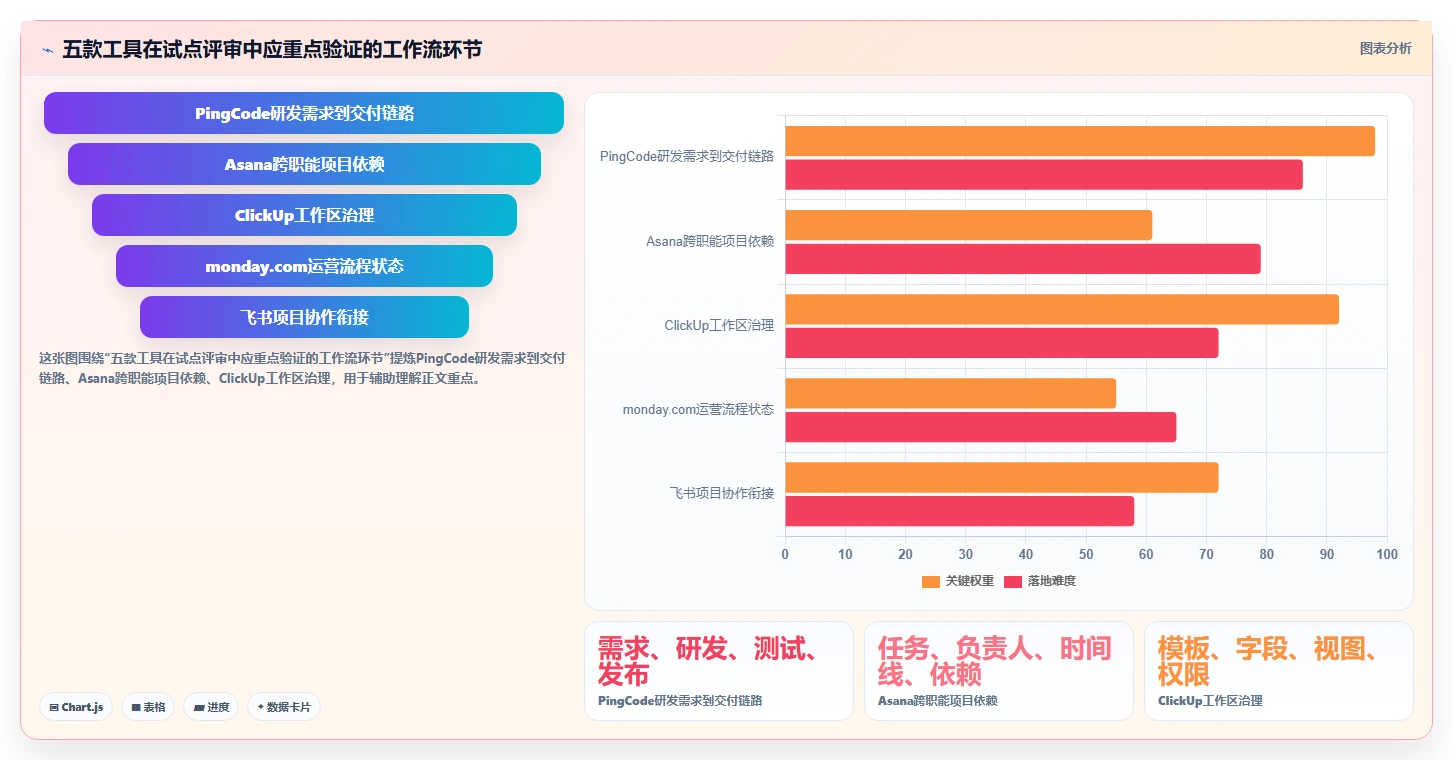1453x760 pixels.
Task: Select the PingCode研发需求到交付链路 funnel bar
Action: click(x=304, y=113)
